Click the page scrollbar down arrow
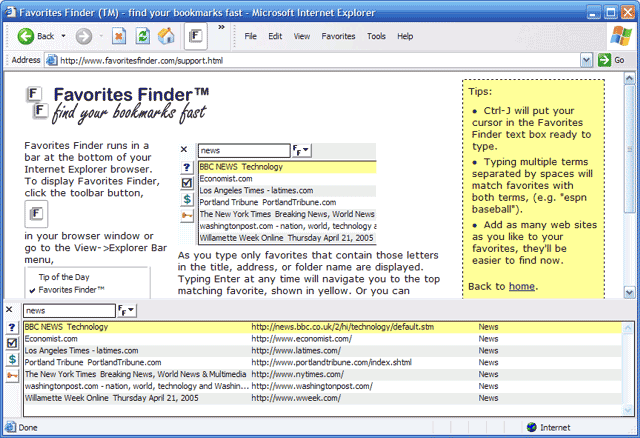Viewport: 640px width, 438px height. [629, 292]
